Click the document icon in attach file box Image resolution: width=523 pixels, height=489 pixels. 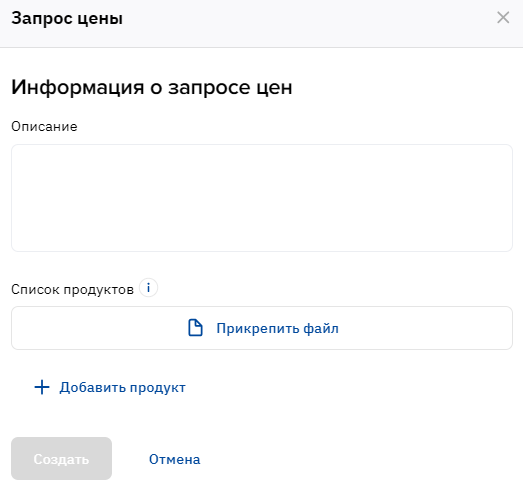[x=195, y=328]
